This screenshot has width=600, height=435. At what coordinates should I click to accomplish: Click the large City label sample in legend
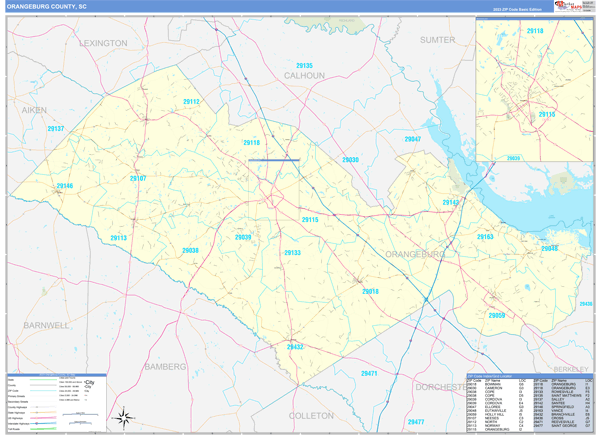[89, 383]
